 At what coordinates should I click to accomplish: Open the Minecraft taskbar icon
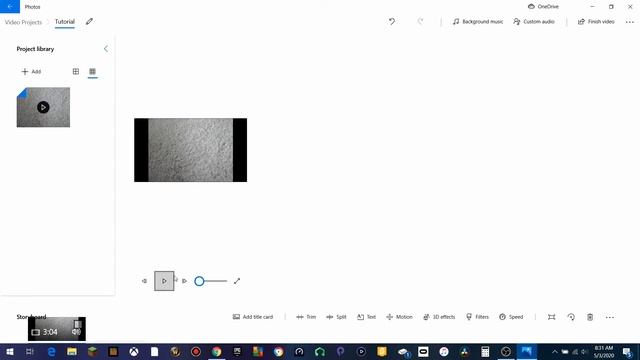click(93, 352)
